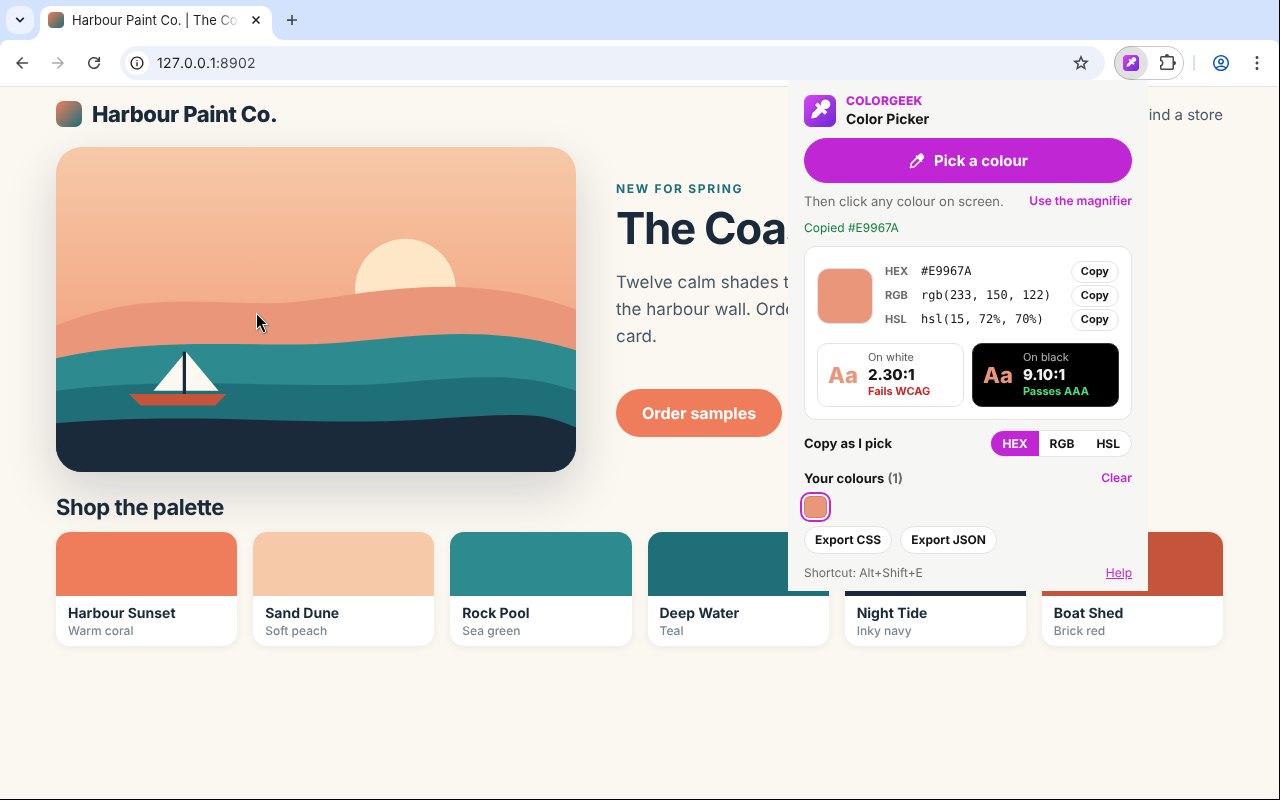Click the On black contrast card
This screenshot has height=800, width=1280.
[x=1045, y=375]
